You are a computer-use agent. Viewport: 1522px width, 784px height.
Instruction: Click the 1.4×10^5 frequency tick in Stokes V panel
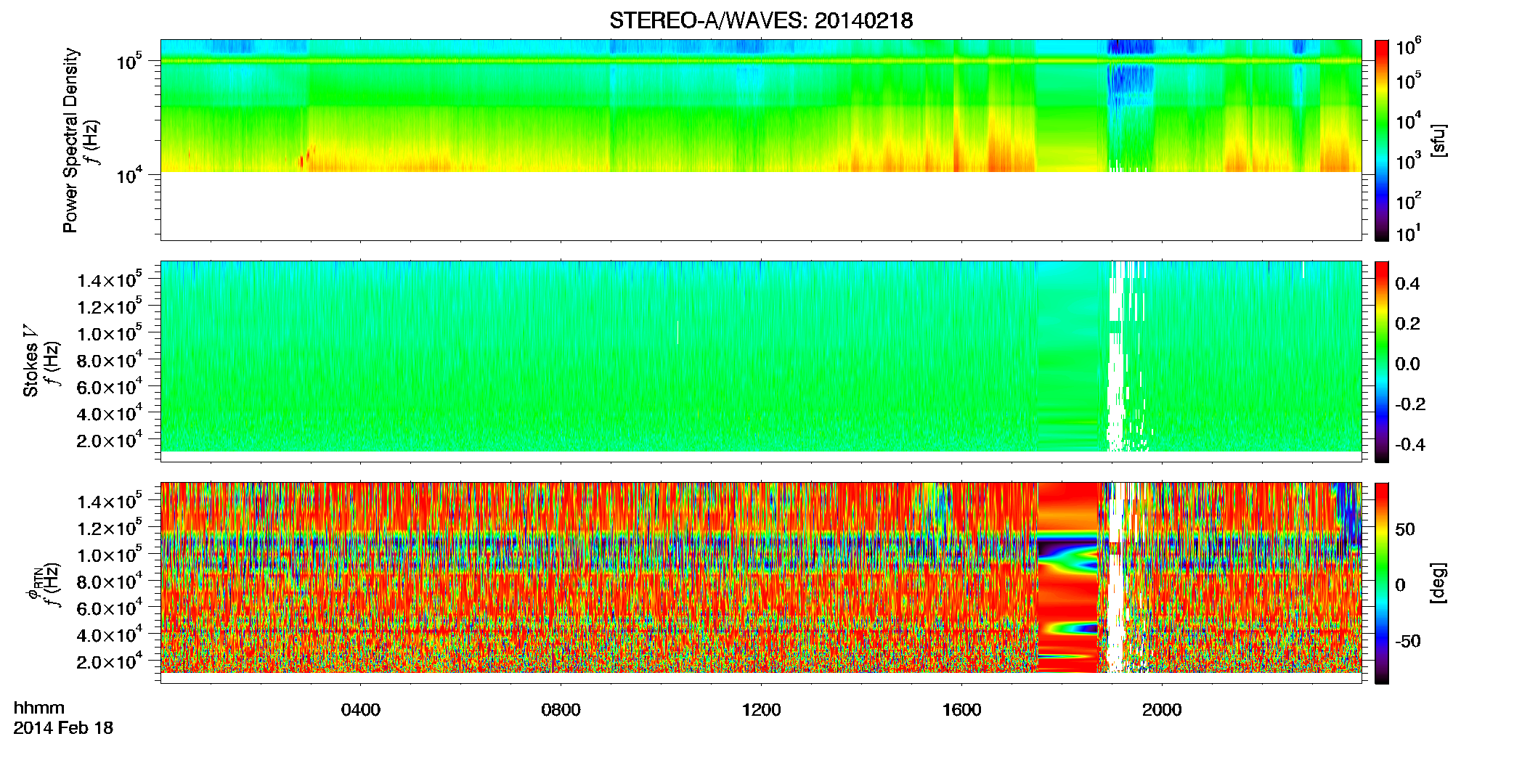point(110,280)
